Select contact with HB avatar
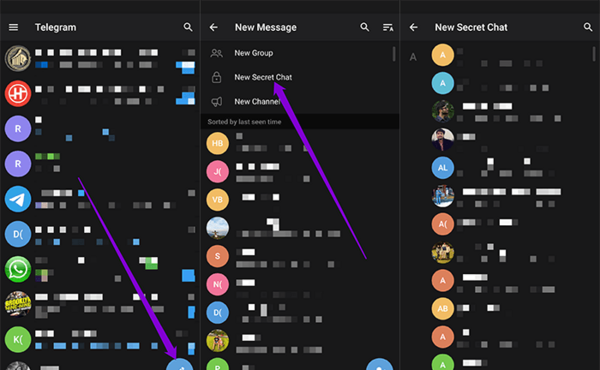Image resolution: width=600 pixels, height=370 pixels. coord(300,143)
